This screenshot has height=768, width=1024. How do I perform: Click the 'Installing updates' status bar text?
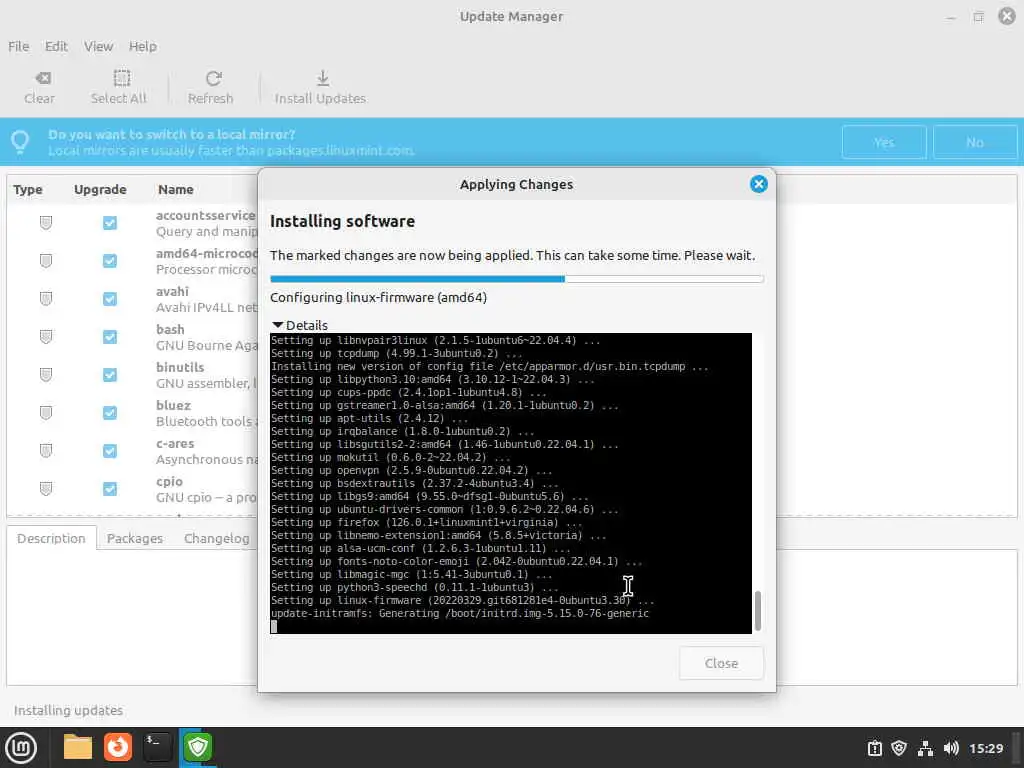(x=68, y=710)
